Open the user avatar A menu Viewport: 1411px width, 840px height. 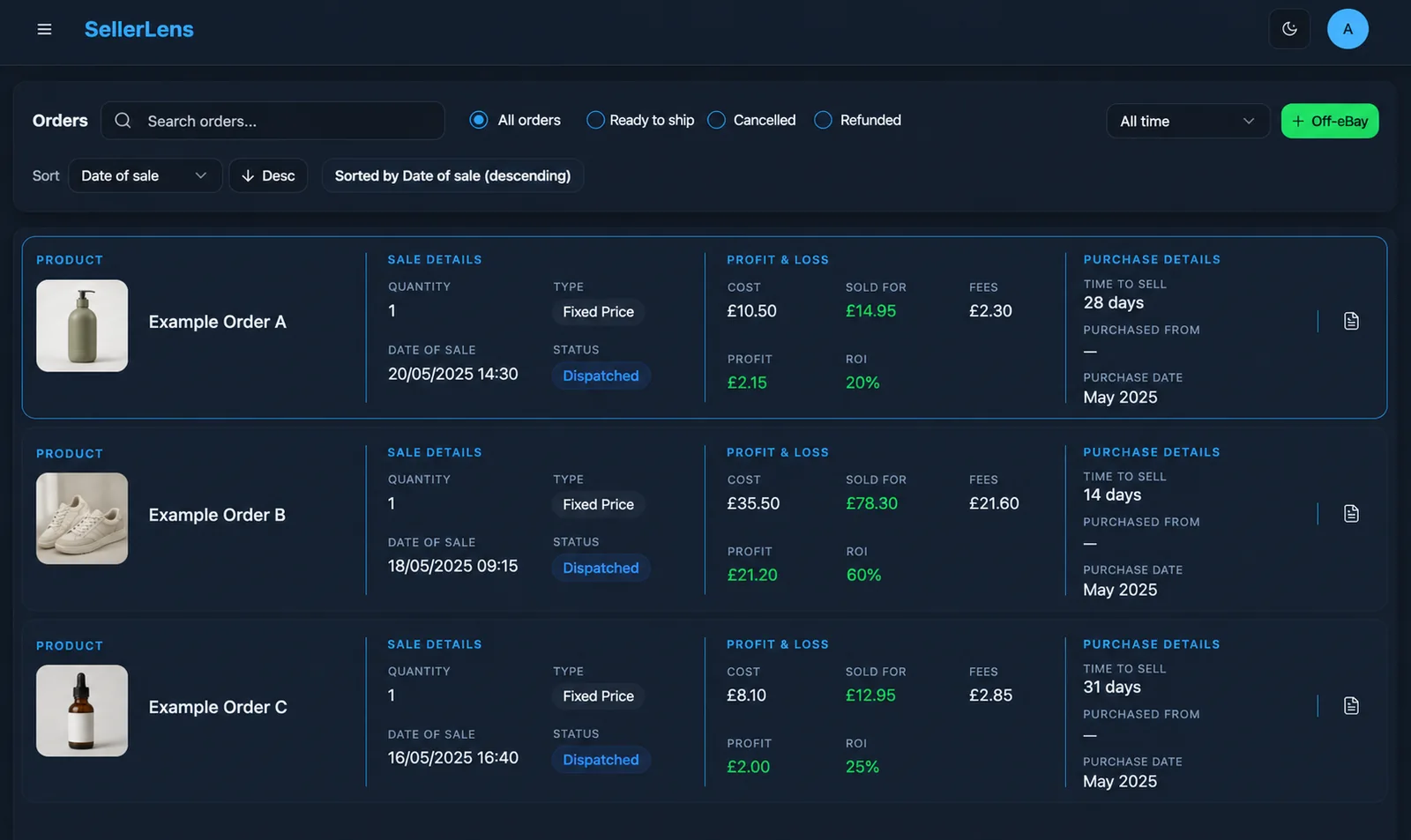[x=1348, y=29]
